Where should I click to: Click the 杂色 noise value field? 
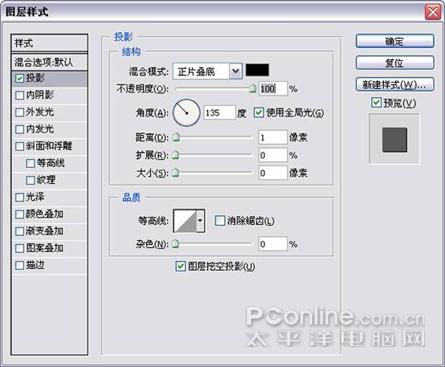coord(273,244)
